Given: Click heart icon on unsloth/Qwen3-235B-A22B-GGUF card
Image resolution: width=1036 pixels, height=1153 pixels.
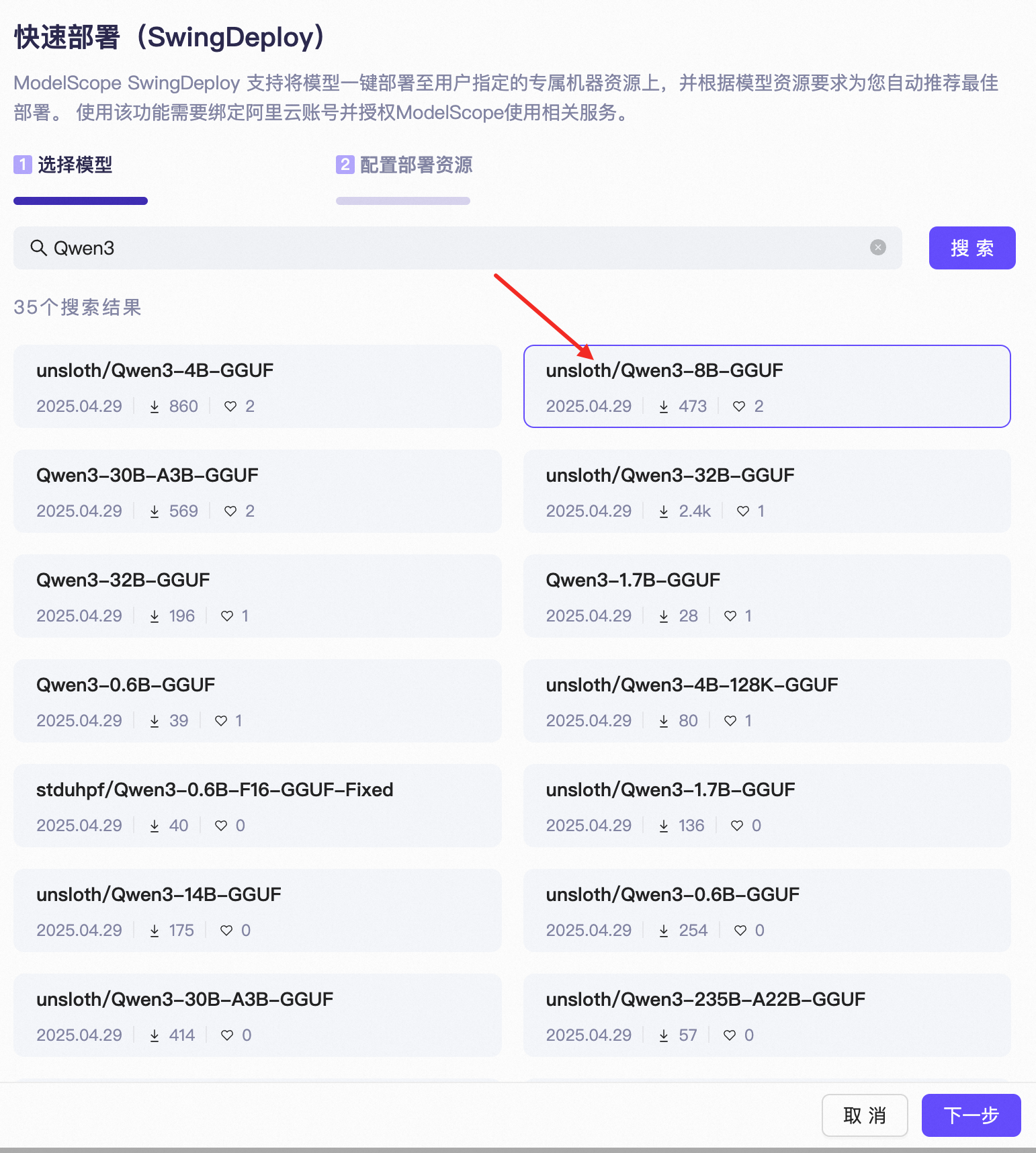Looking at the screenshot, I should coord(730,1035).
